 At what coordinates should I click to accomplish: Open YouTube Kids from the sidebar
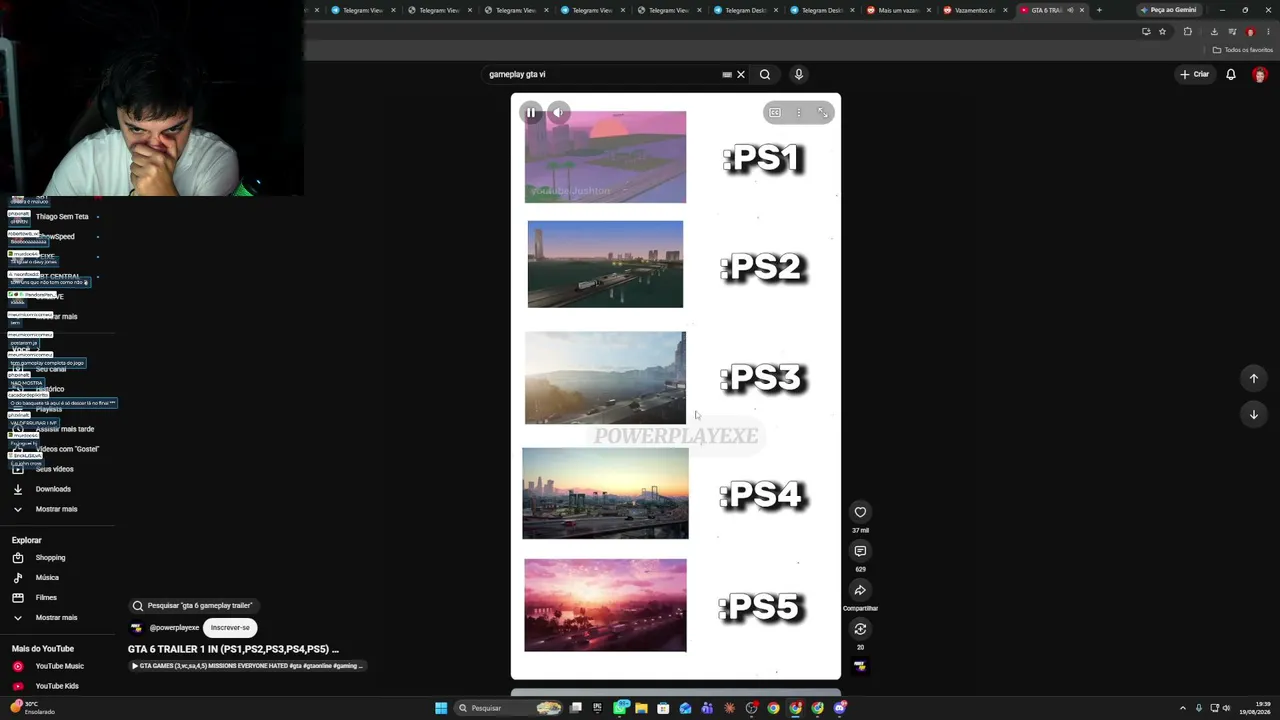(57, 686)
